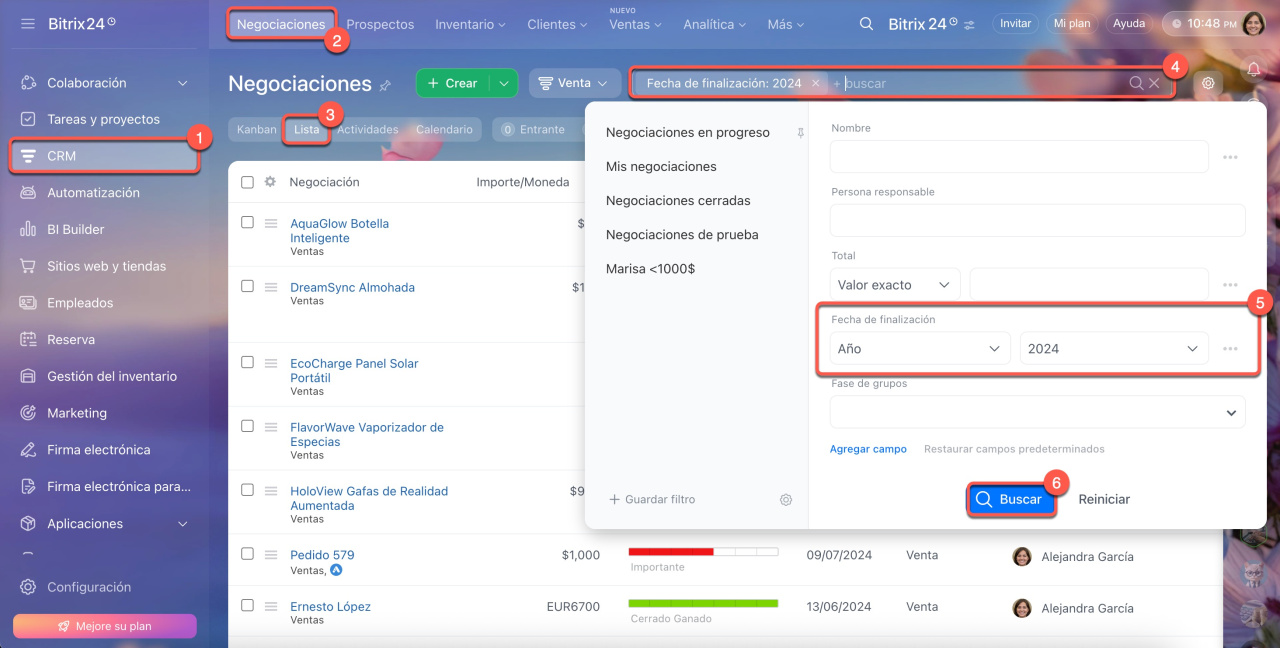Toggle the select-all checkbox in table header
Viewport: 1280px width, 648px height.
pos(247,182)
